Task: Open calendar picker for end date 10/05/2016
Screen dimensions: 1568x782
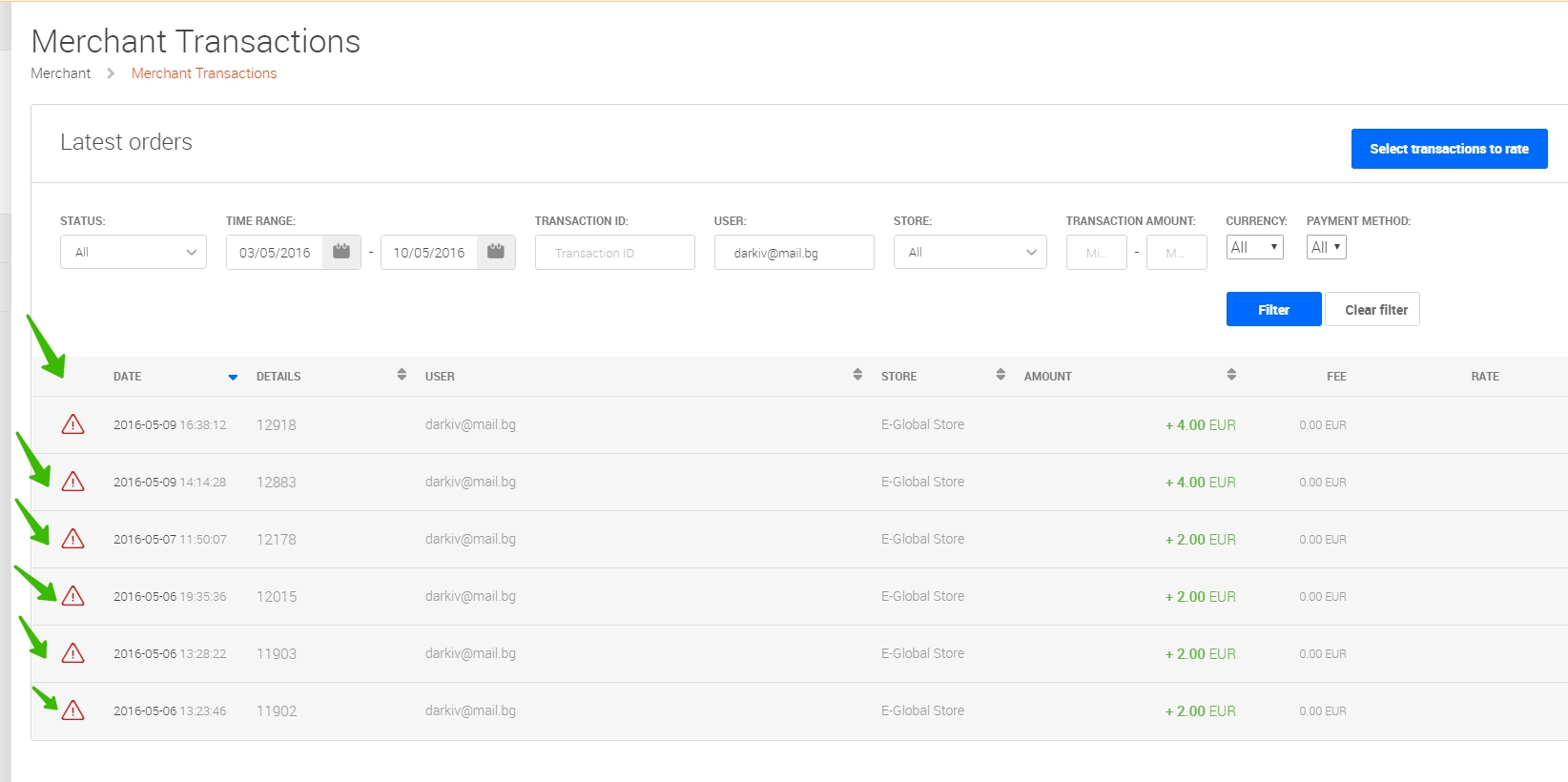Action: tap(496, 252)
